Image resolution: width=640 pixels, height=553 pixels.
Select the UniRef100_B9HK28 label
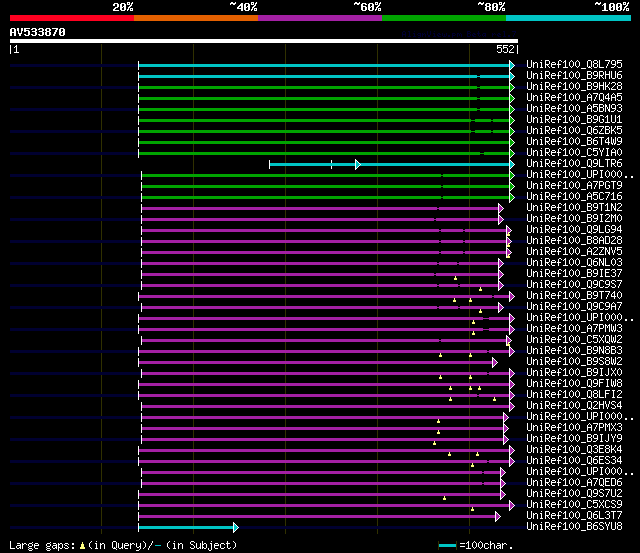[x=574, y=87]
